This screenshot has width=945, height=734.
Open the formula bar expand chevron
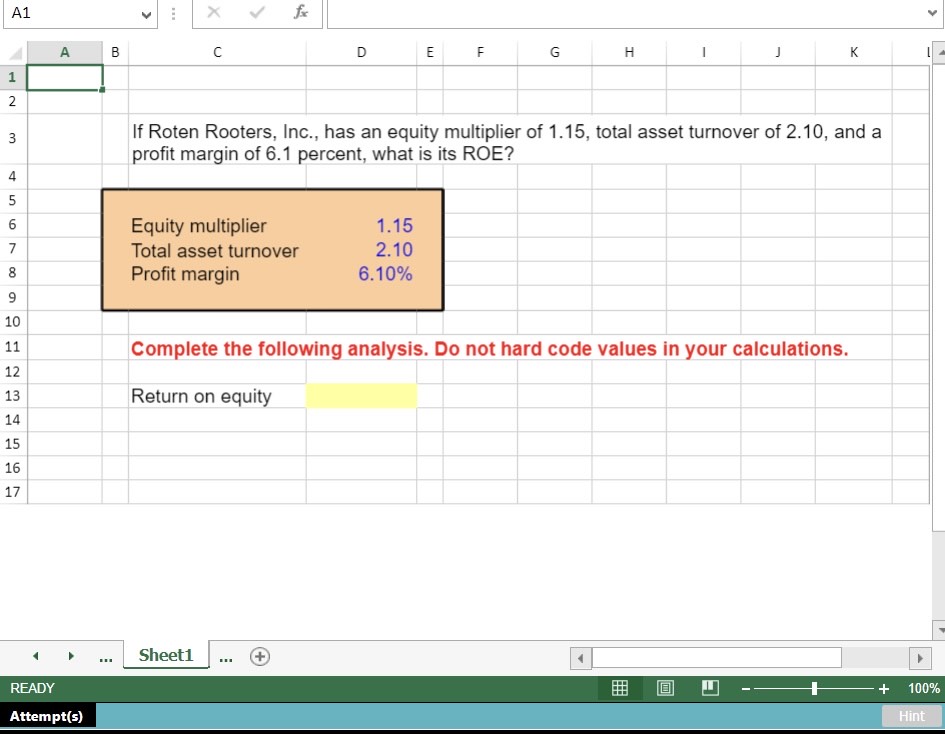930,14
